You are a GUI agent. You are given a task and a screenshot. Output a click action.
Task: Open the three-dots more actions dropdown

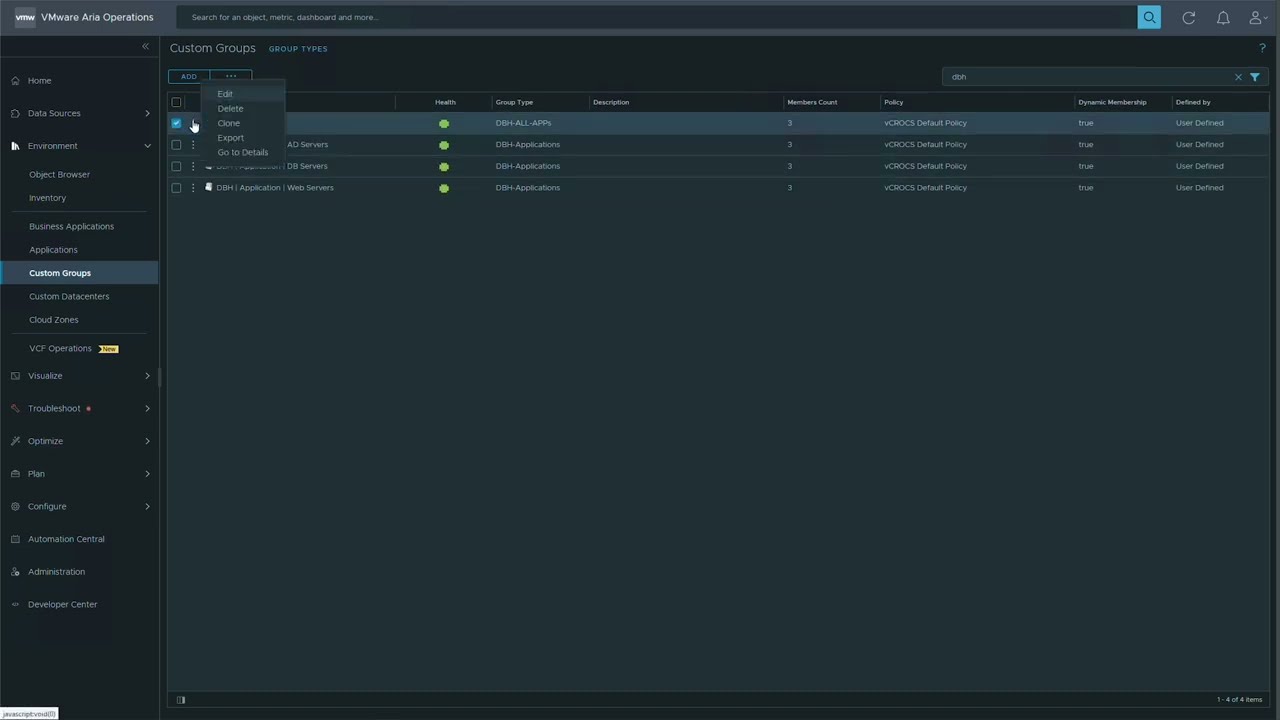(x=231, y=76)
